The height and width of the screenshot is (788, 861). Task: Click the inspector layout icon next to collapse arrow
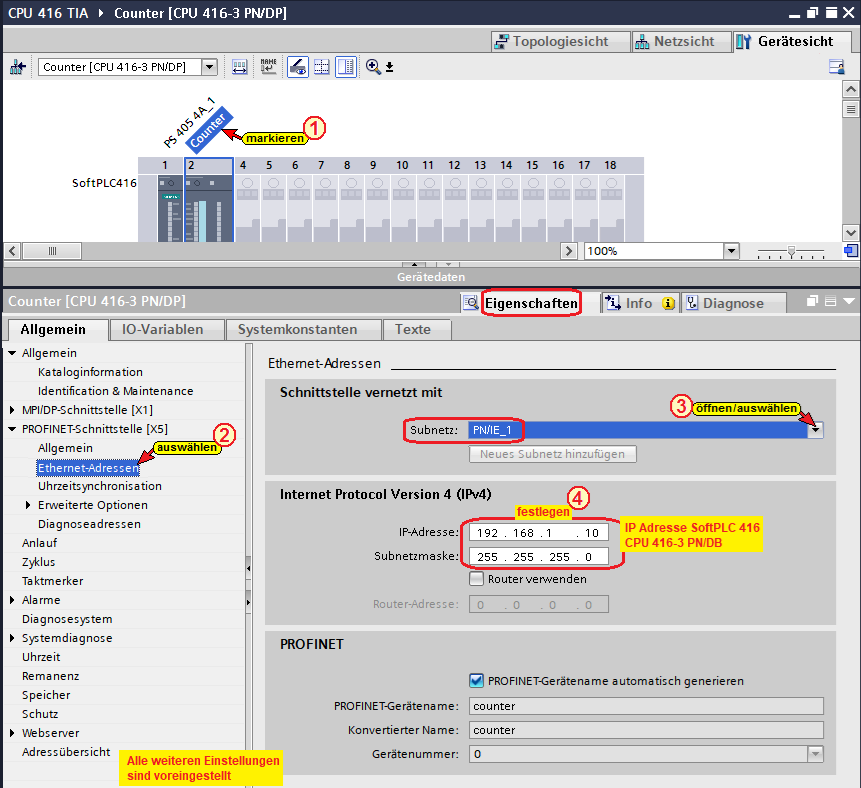[x=831, y=301]
